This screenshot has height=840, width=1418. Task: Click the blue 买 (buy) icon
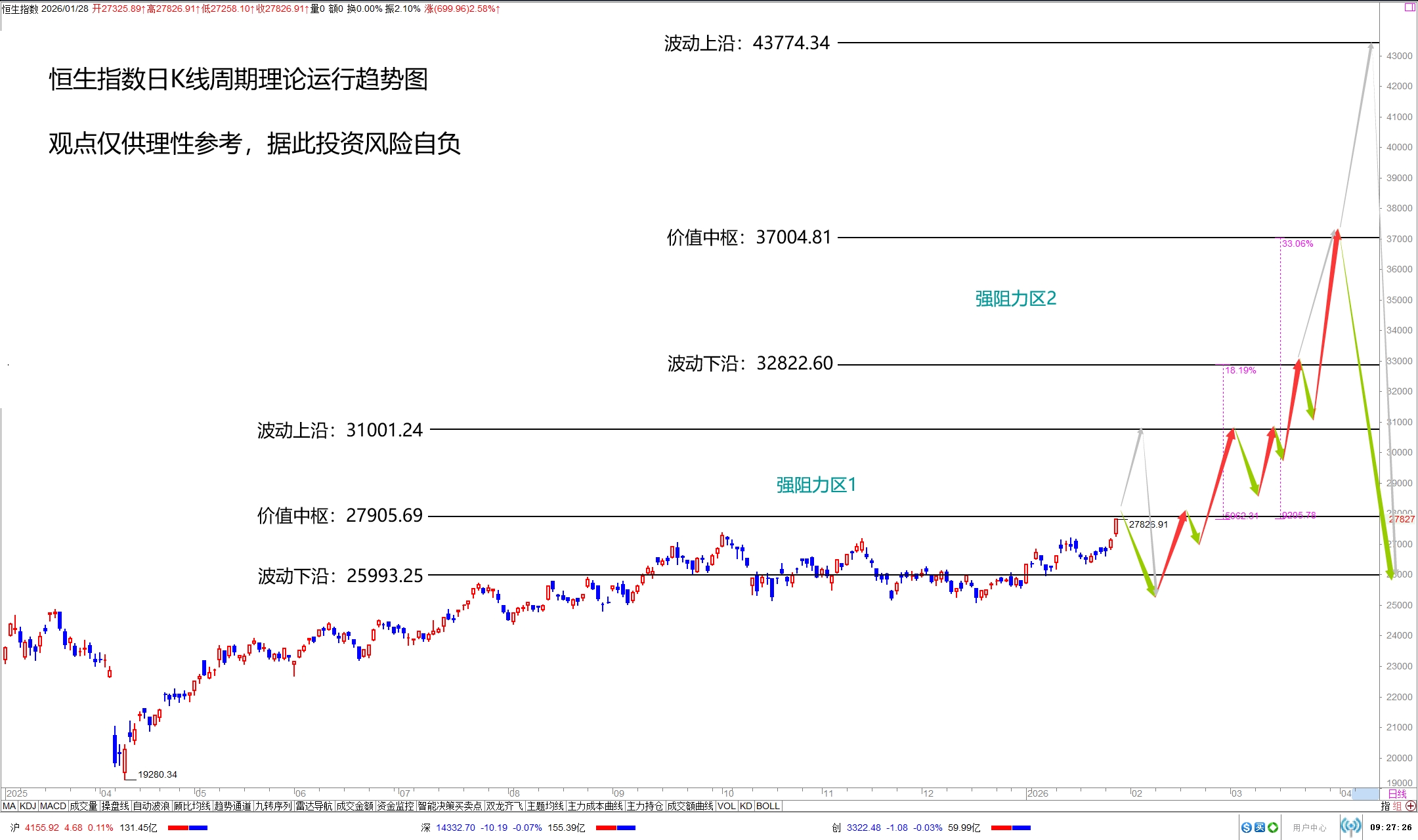(x=1259, y=828)
